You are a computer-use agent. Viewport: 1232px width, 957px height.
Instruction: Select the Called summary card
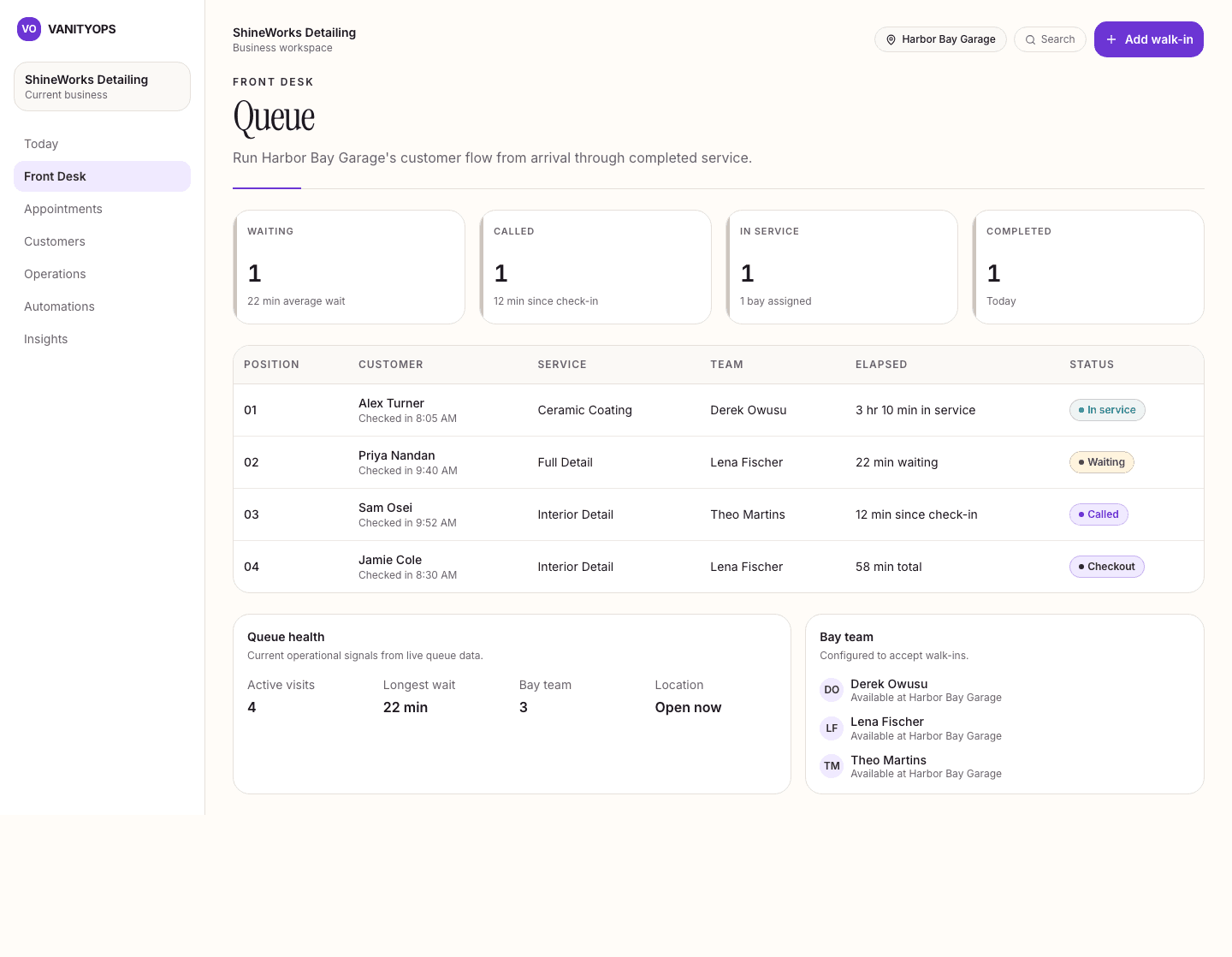595,267
